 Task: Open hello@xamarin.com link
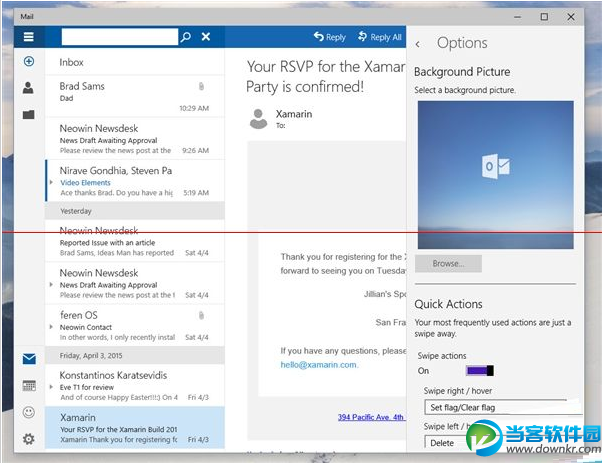[318, 365]
